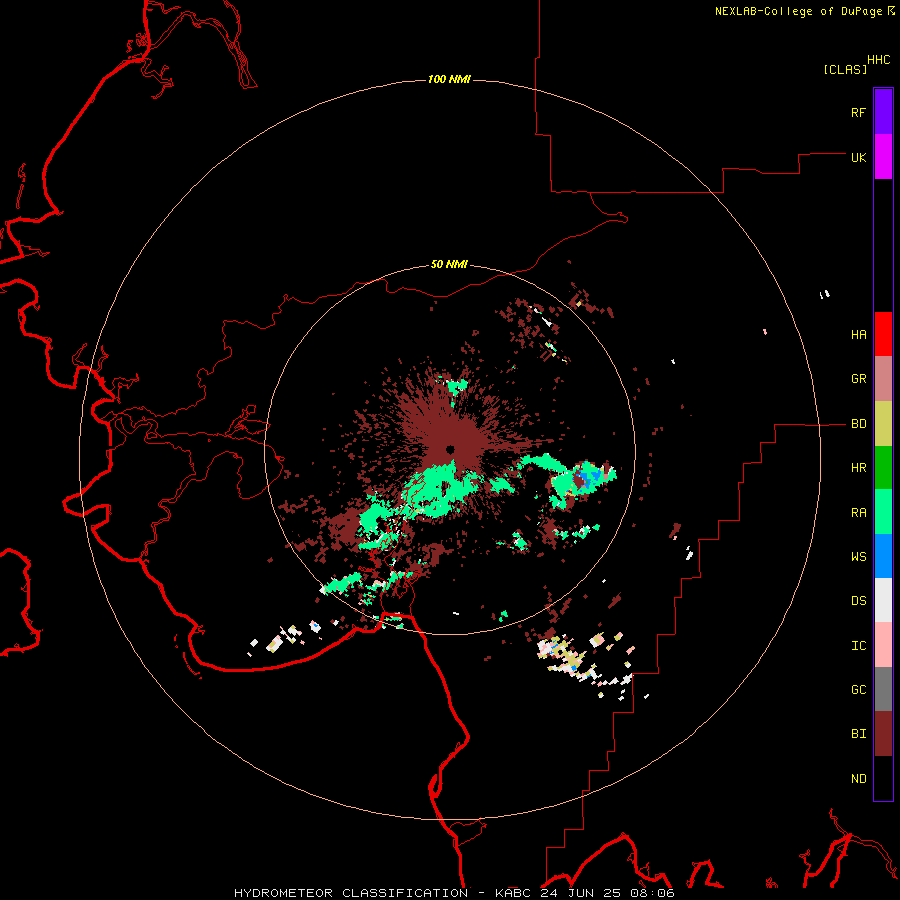
Task: Click the 'UK' legend label
Action: point(858,157)
